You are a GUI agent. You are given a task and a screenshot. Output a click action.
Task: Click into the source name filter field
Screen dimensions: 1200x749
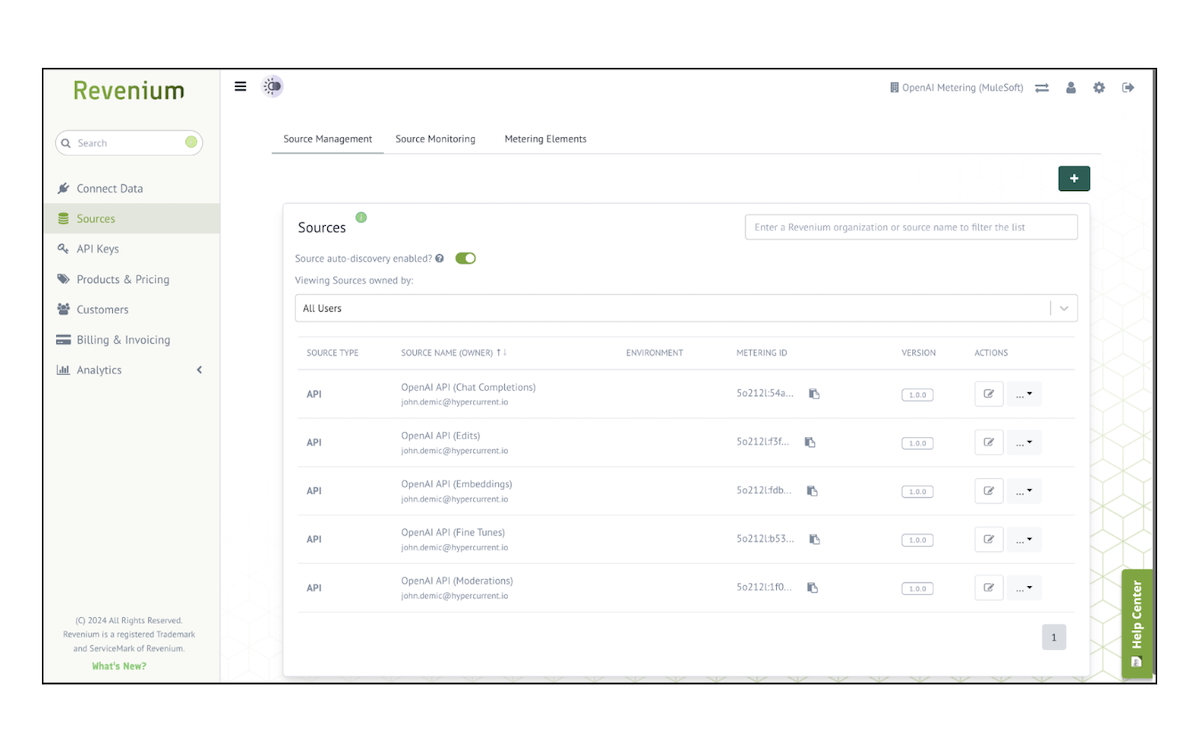coord(911,227)
